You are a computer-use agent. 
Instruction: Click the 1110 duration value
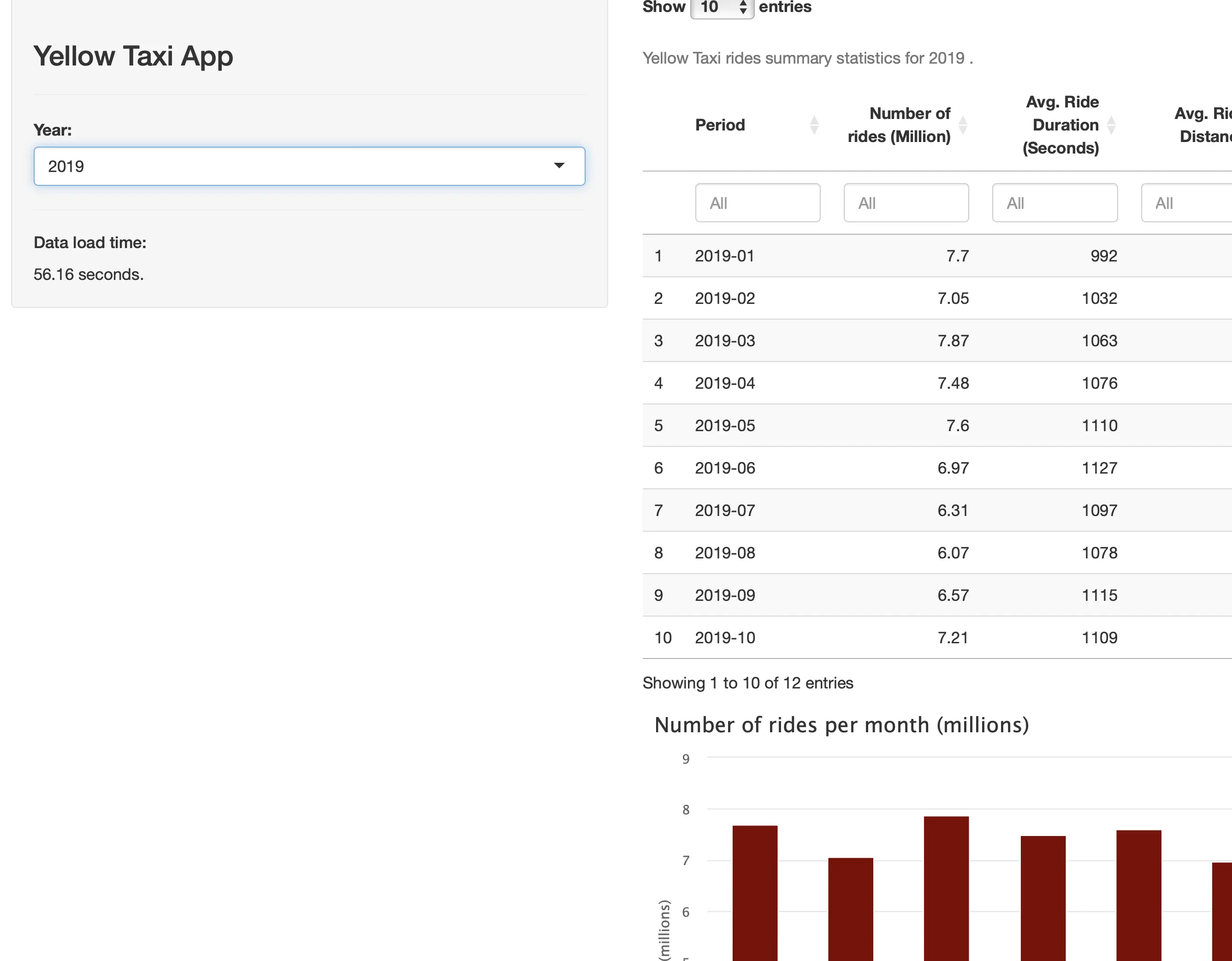[1099, 426]
